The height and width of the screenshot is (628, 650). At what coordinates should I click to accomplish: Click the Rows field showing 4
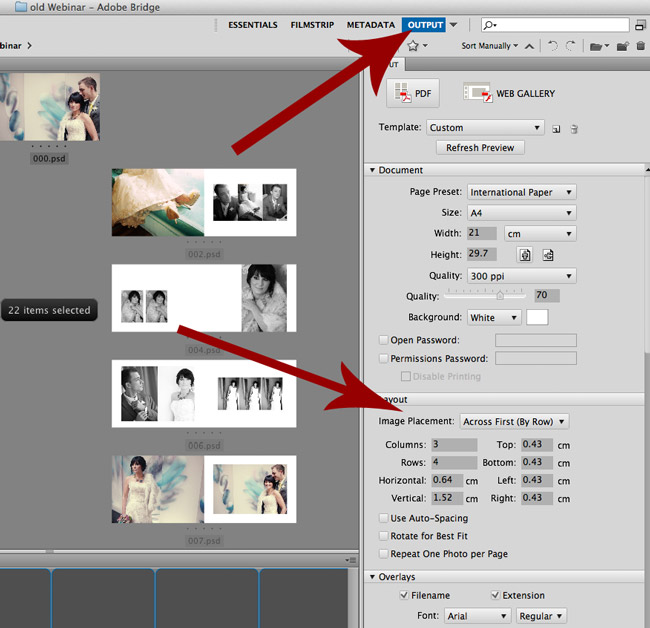(x=454, y=462)
